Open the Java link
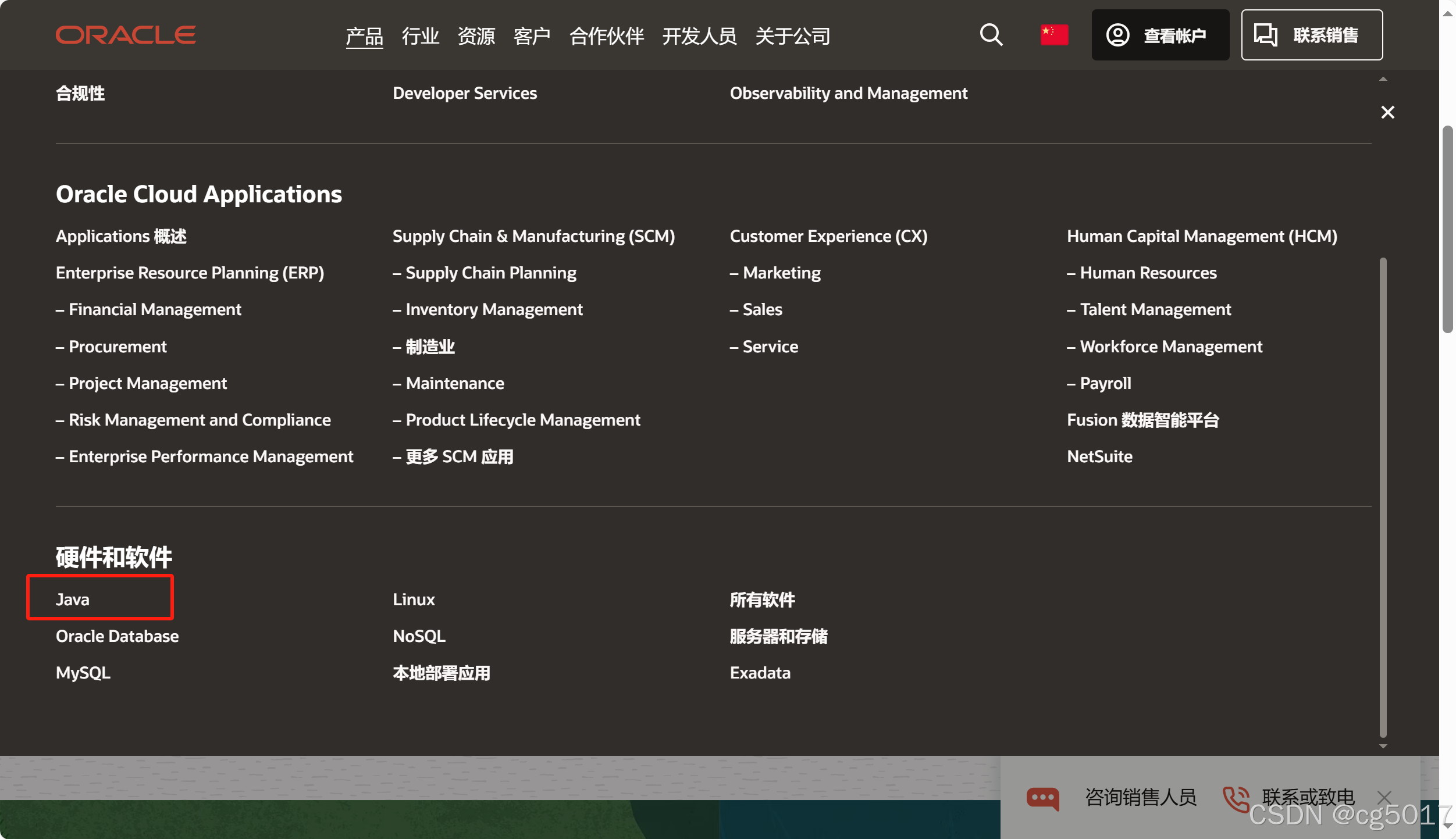The image size is (1456, 839). tap(73, 599)
